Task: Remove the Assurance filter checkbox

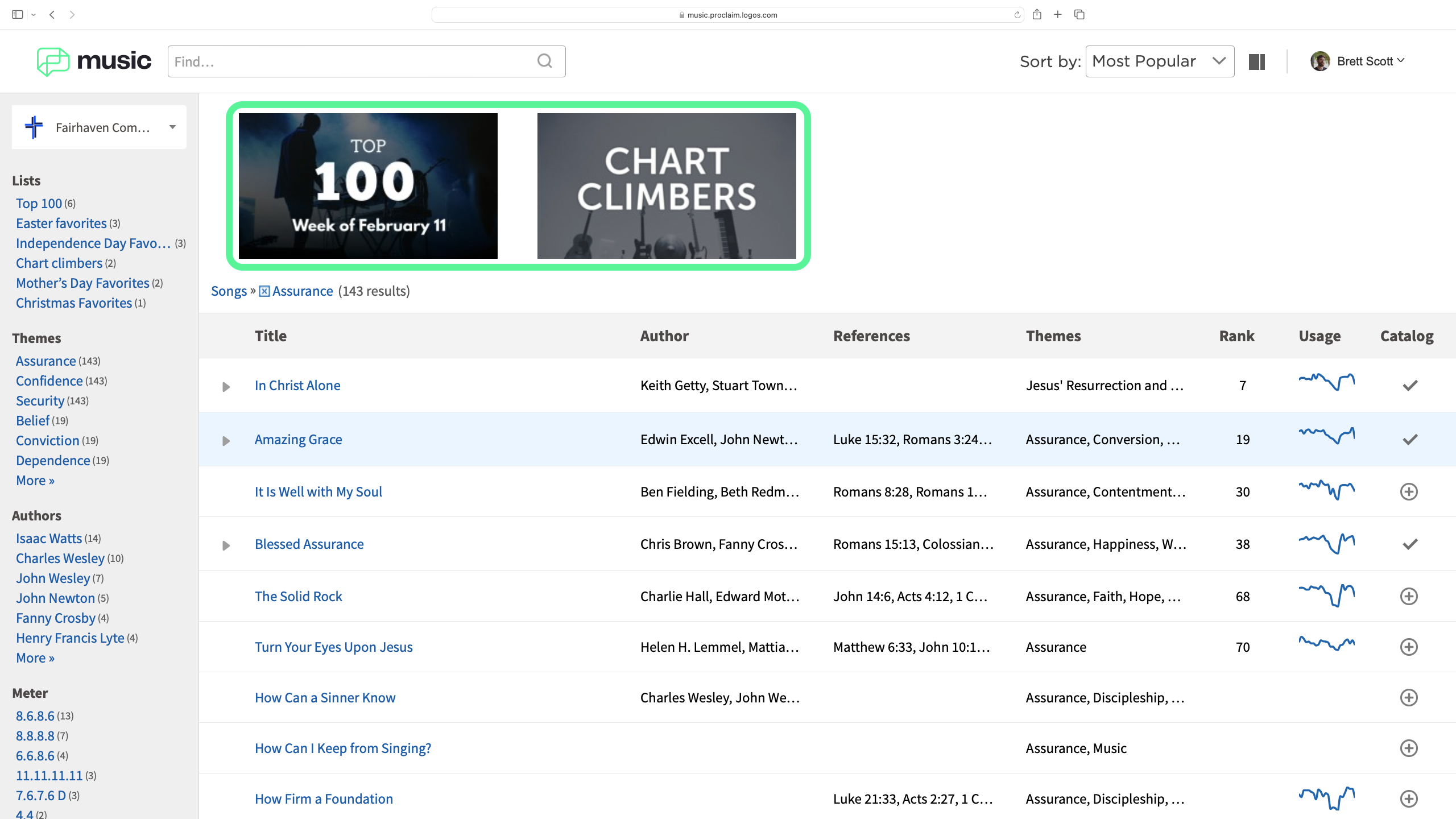Action: [264, 291]
